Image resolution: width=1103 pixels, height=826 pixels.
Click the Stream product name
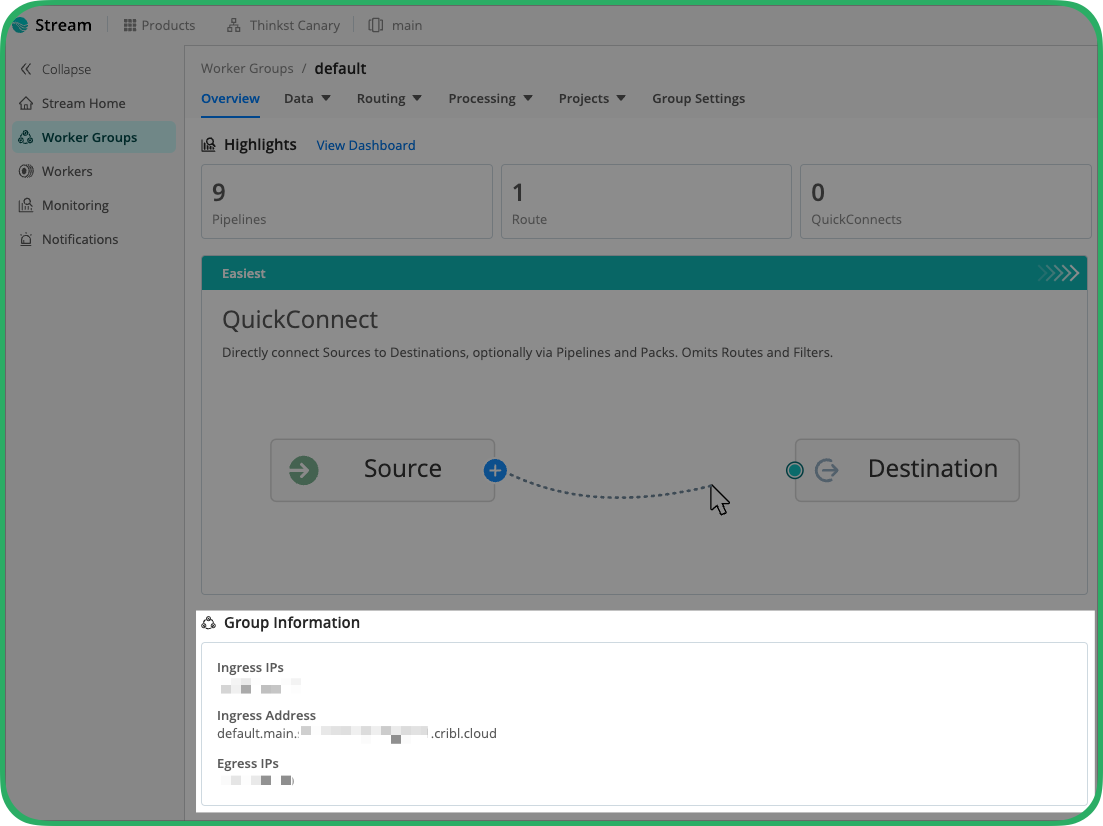pos(63,25)
